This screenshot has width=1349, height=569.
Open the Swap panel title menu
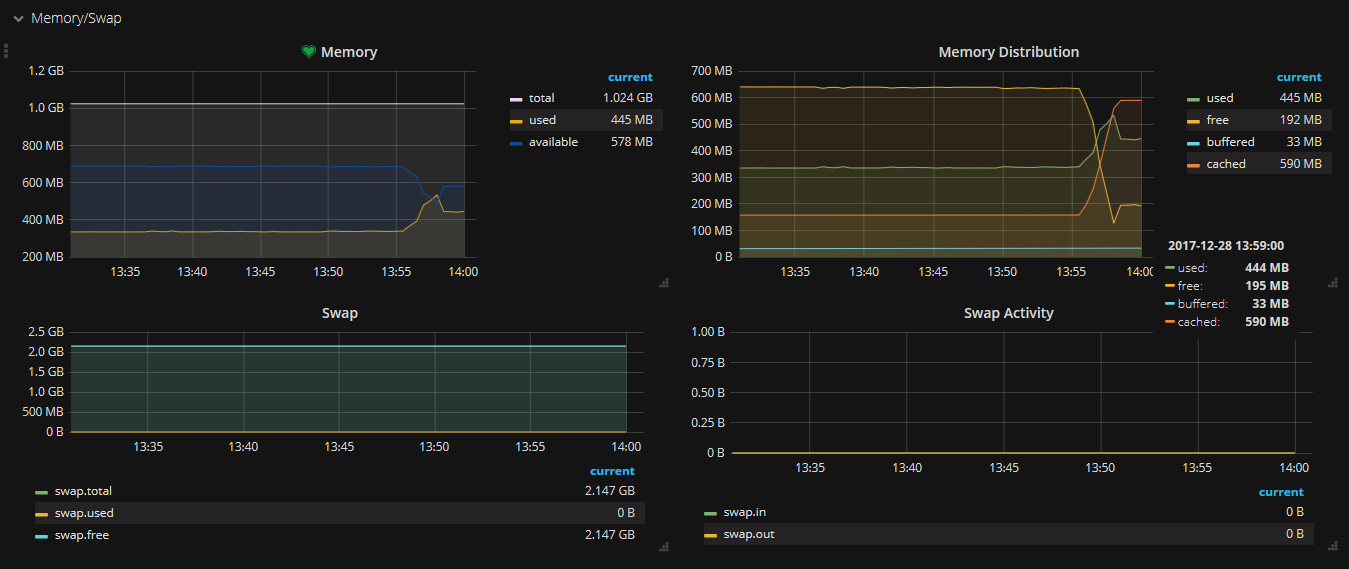tap(340, 313)
